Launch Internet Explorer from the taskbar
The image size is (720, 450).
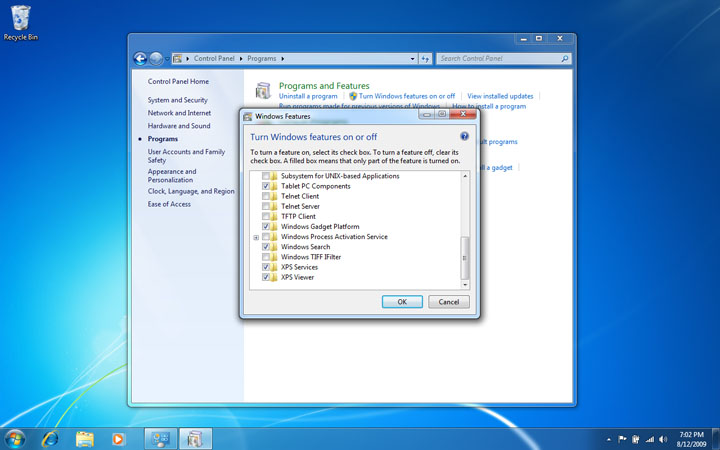click(50, 438)
